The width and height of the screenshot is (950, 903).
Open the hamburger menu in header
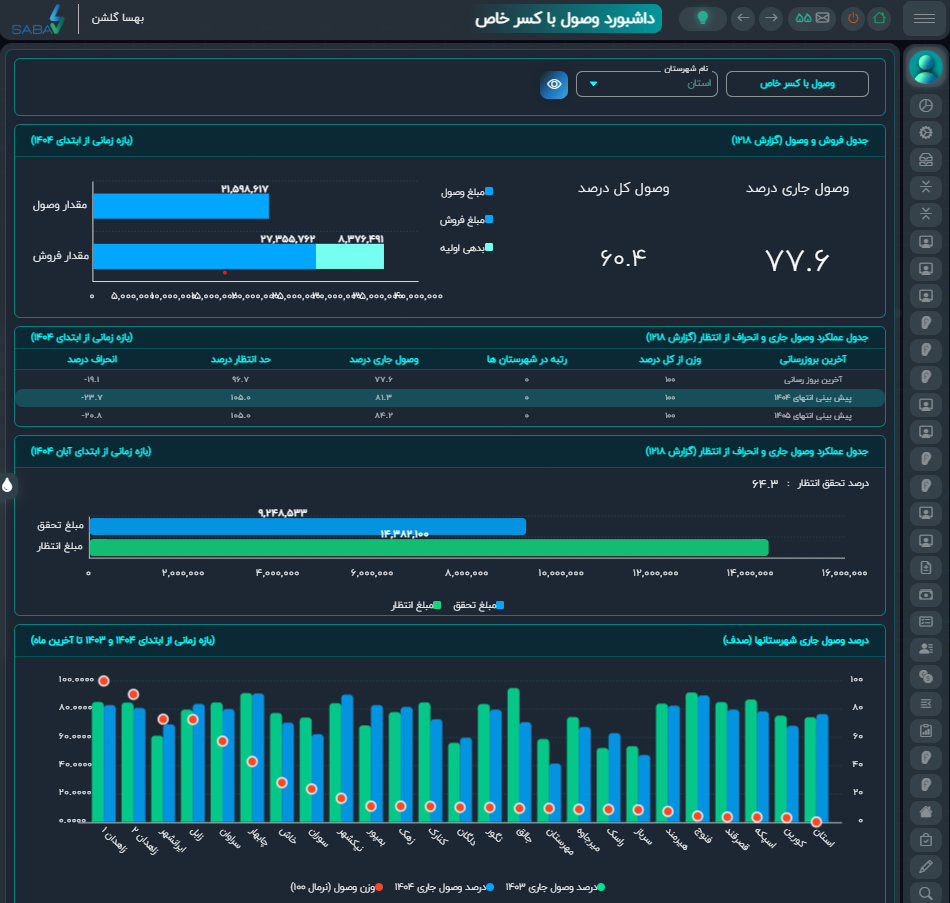pos(924,18)
